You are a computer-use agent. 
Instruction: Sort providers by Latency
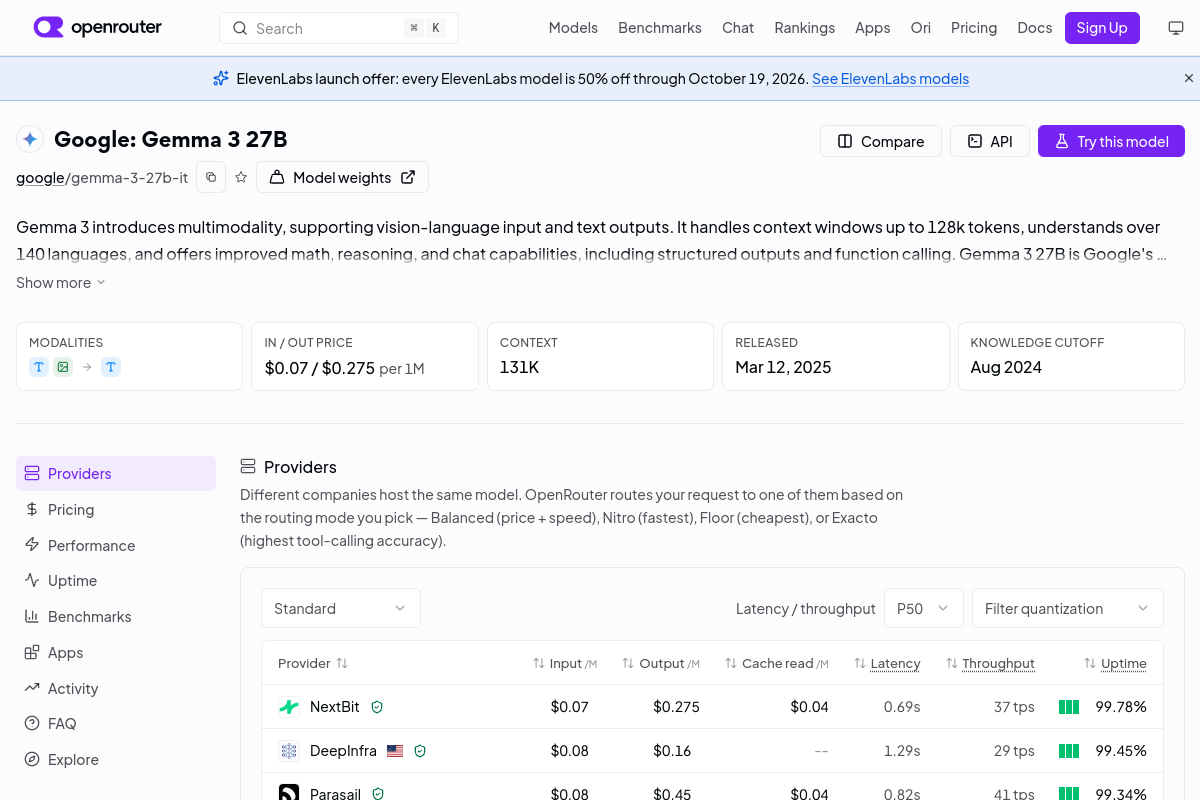click(887, 663)
